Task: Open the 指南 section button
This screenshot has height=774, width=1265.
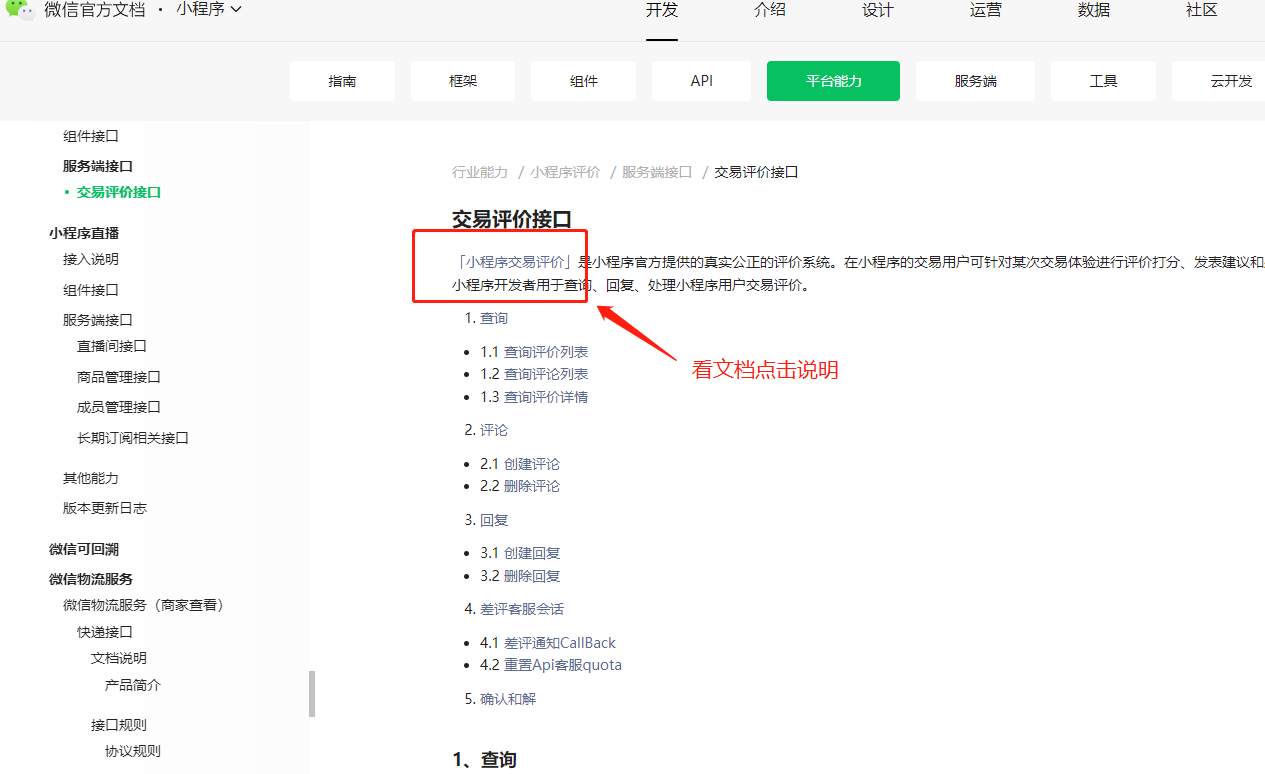Action: coord(342,81)
